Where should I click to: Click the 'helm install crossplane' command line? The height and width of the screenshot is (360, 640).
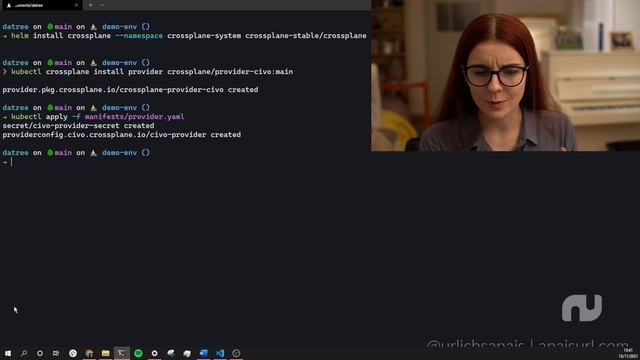tap(184, 36)
